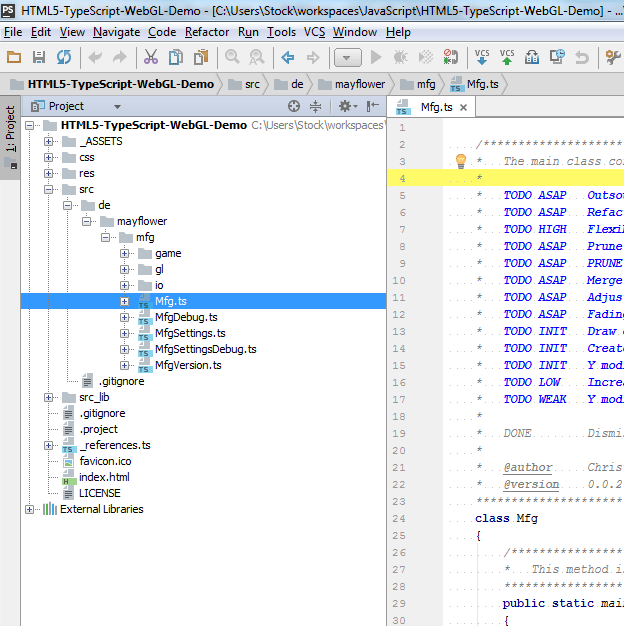Click the Show history clock icon
The image size is (624, 626).
pos(557,57)
